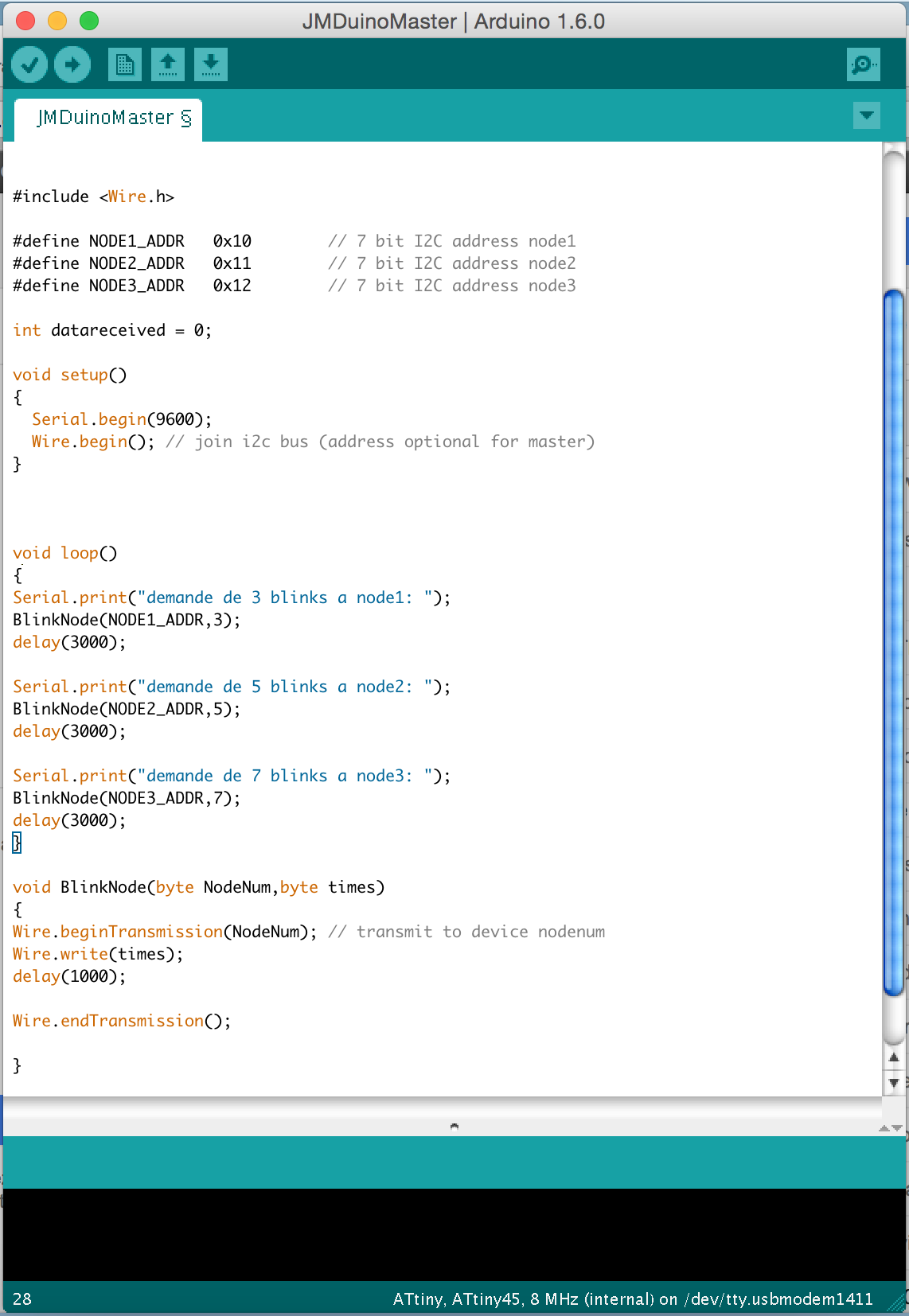Click the 'Wire.endTransmission();' line
This screenshot has width=909, height=1316.
click(x=122, y=1021)
